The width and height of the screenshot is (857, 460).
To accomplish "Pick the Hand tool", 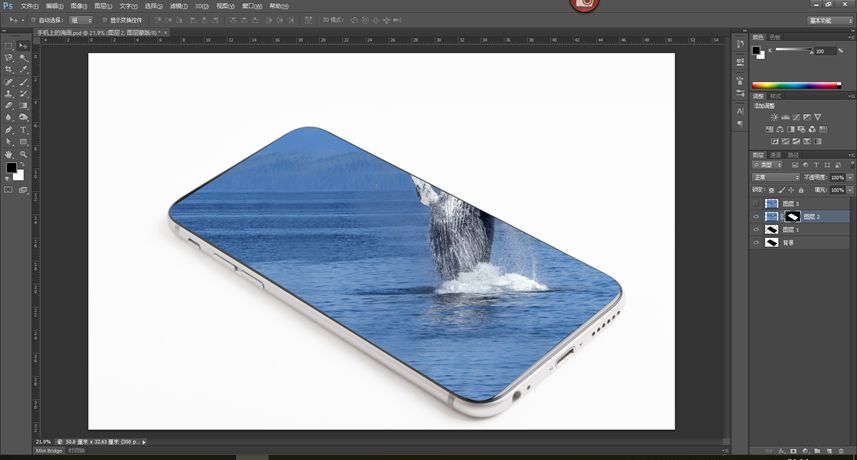I will click(x=9, y=155).
